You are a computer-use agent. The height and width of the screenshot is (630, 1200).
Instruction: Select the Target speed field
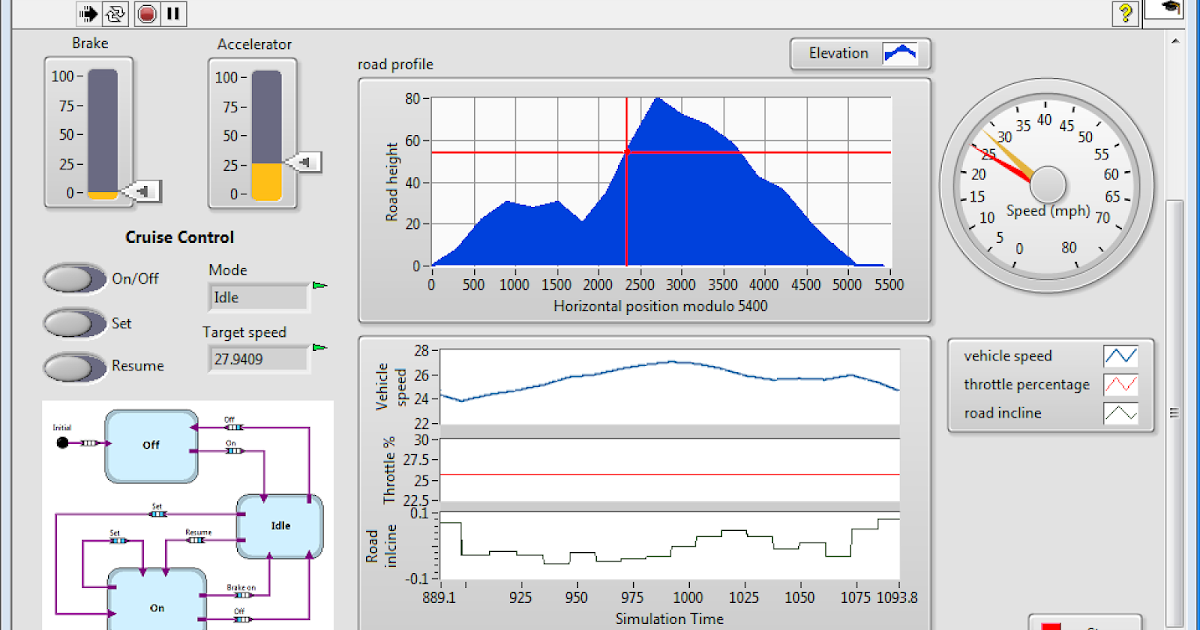(258, 358)
